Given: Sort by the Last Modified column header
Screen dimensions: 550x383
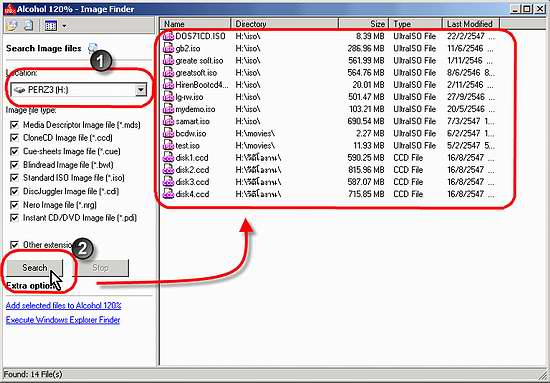Looking at the screenshot, I should 471,24.
